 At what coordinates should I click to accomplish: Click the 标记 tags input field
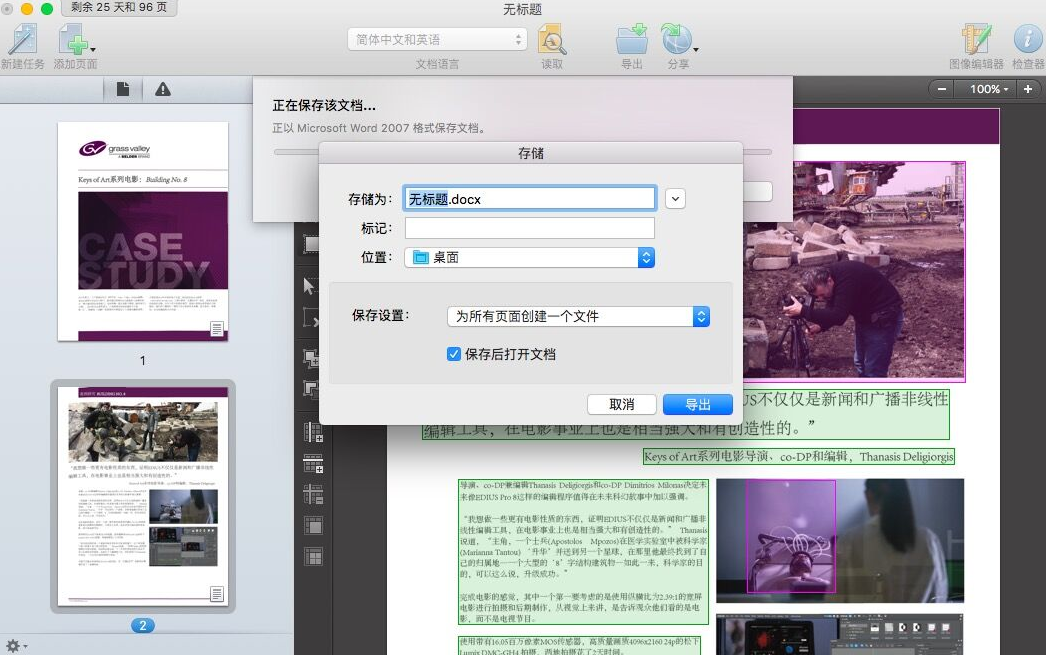tap(529, 228)
